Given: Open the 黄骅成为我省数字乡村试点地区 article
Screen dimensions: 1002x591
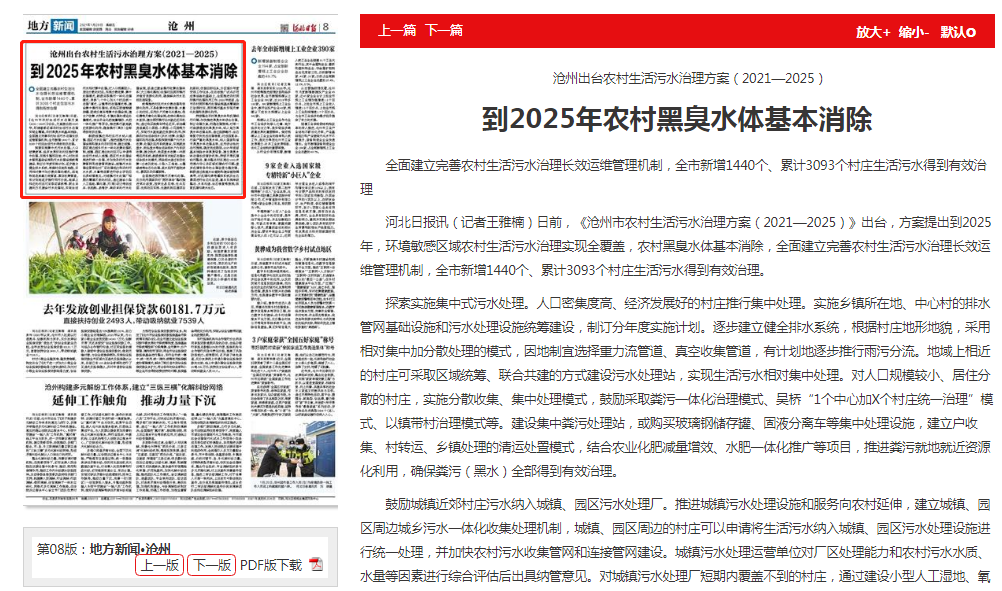Looking at the screenshot, I should click(x=293, y=245).
